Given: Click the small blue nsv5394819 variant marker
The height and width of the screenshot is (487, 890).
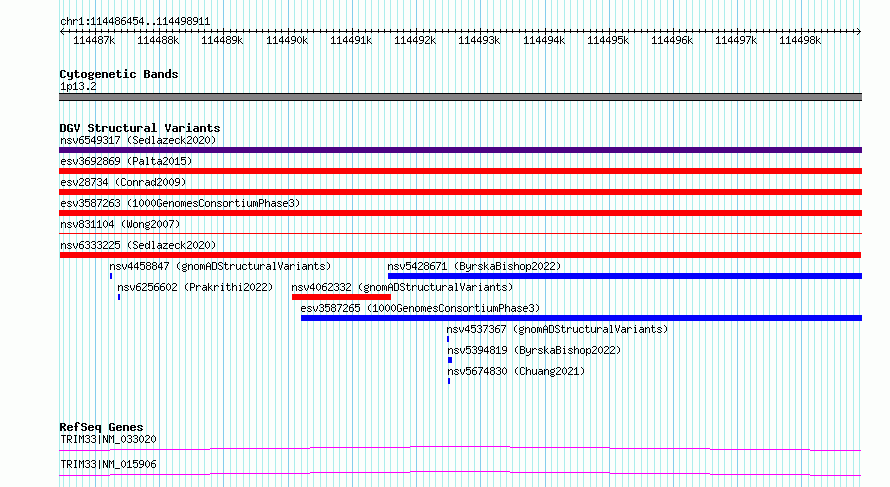Looking at the screenshot, I should tap(450, 360).
